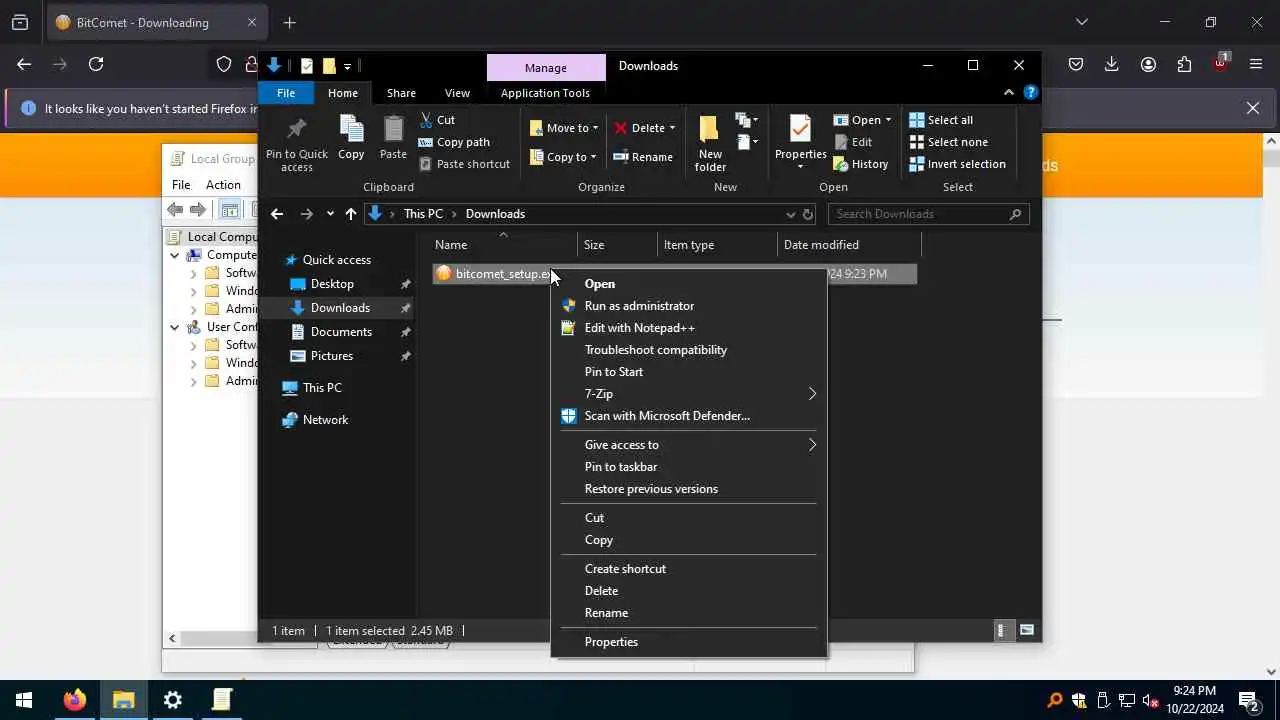Select Desktop in Quick access
The image size is (1280, 720).
pos(332,284)
